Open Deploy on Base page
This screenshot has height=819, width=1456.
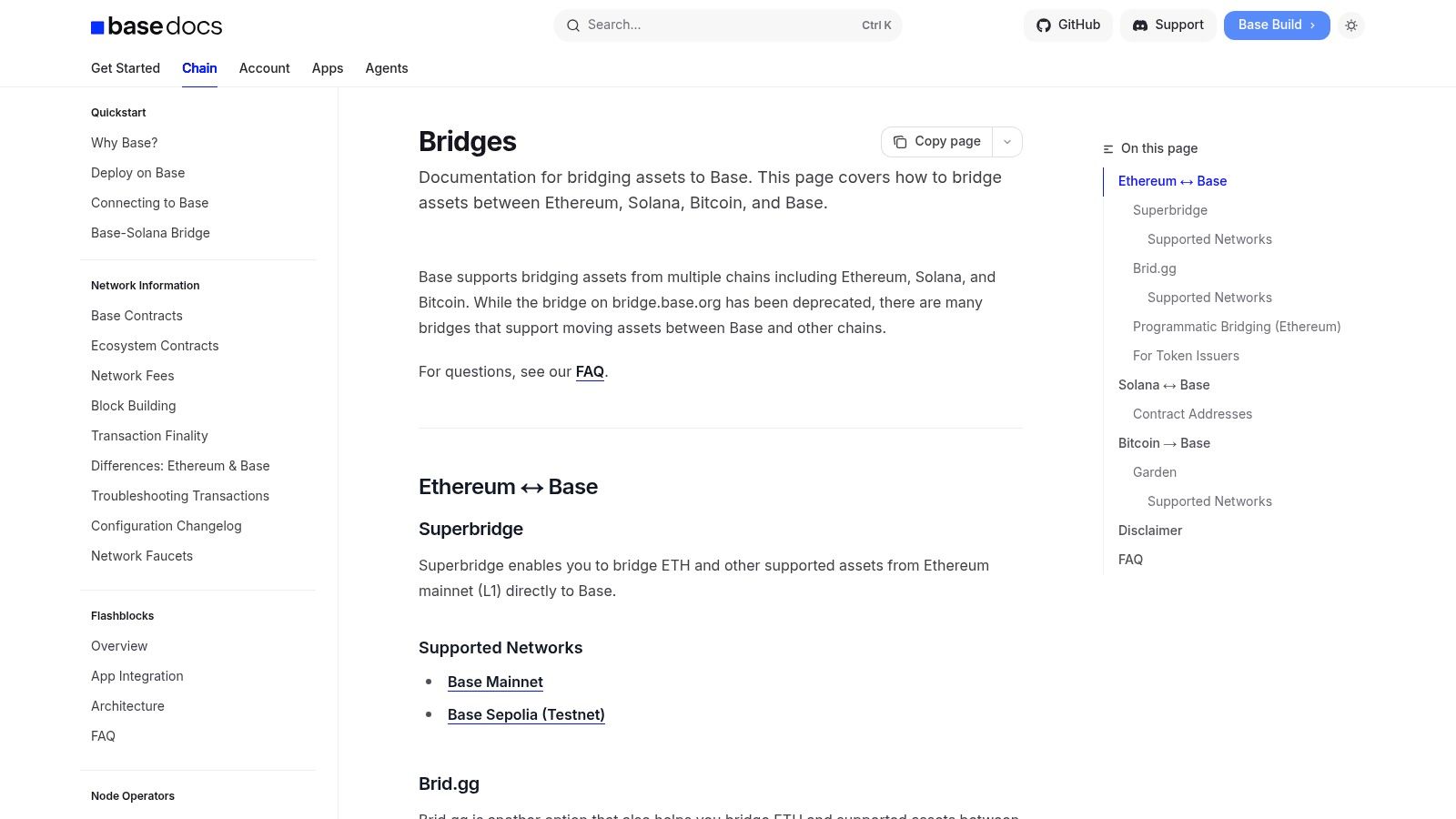pos(138,173)
